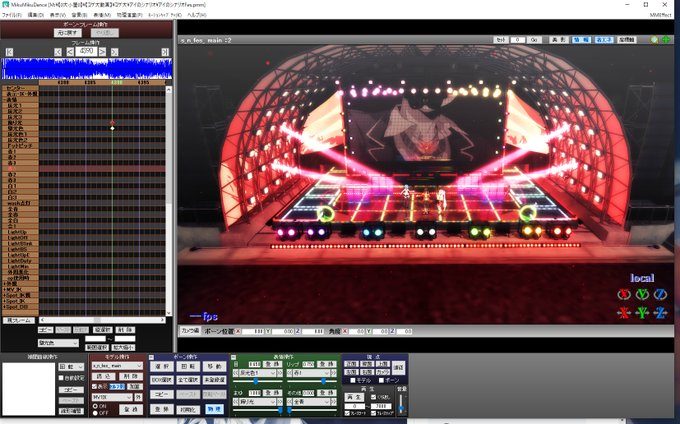
Task: Step forward one frame arrow
Action: coord(102,52)
